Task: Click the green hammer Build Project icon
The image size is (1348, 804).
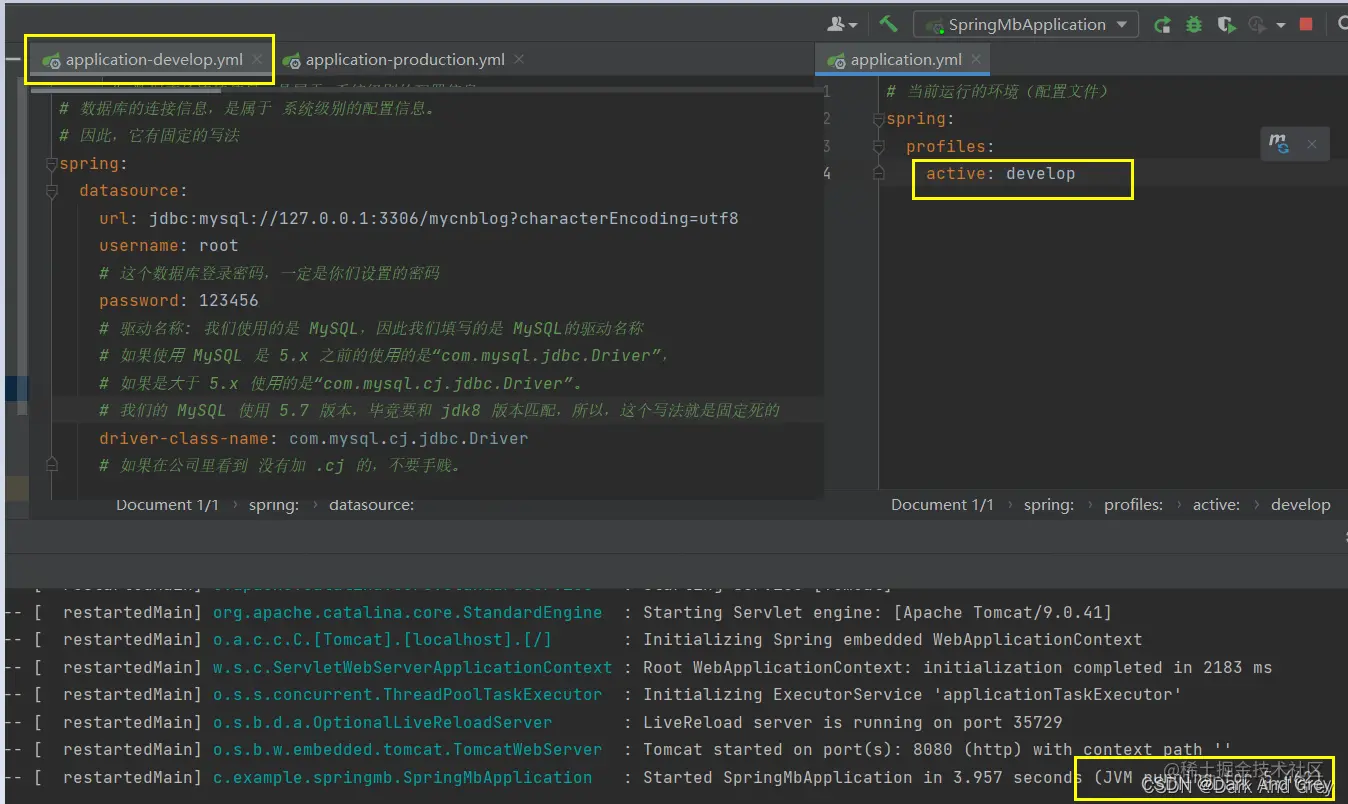Action: coord(888,24)
